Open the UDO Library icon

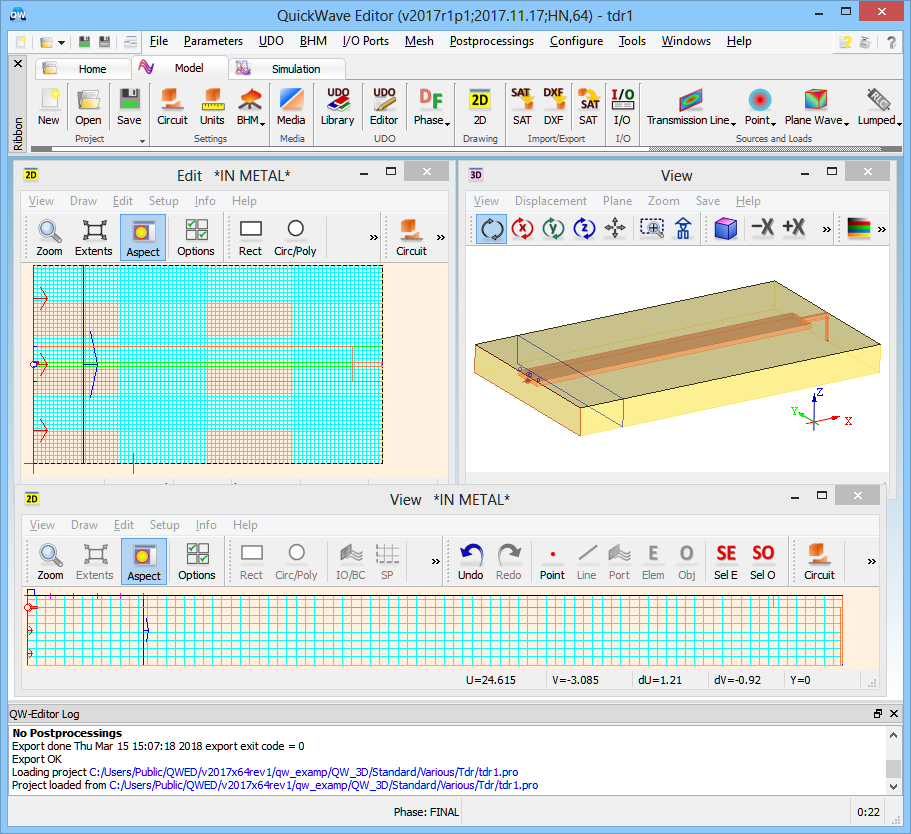[x=337, y=106]
